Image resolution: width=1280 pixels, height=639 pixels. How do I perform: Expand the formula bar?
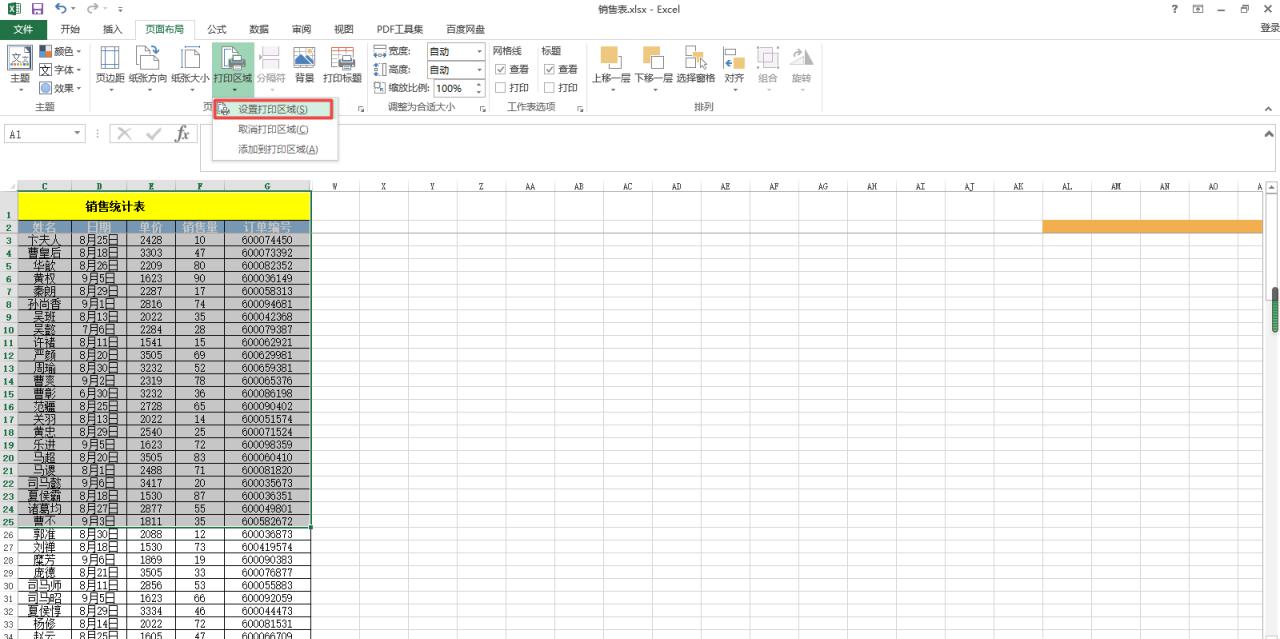click(1269, 134)
